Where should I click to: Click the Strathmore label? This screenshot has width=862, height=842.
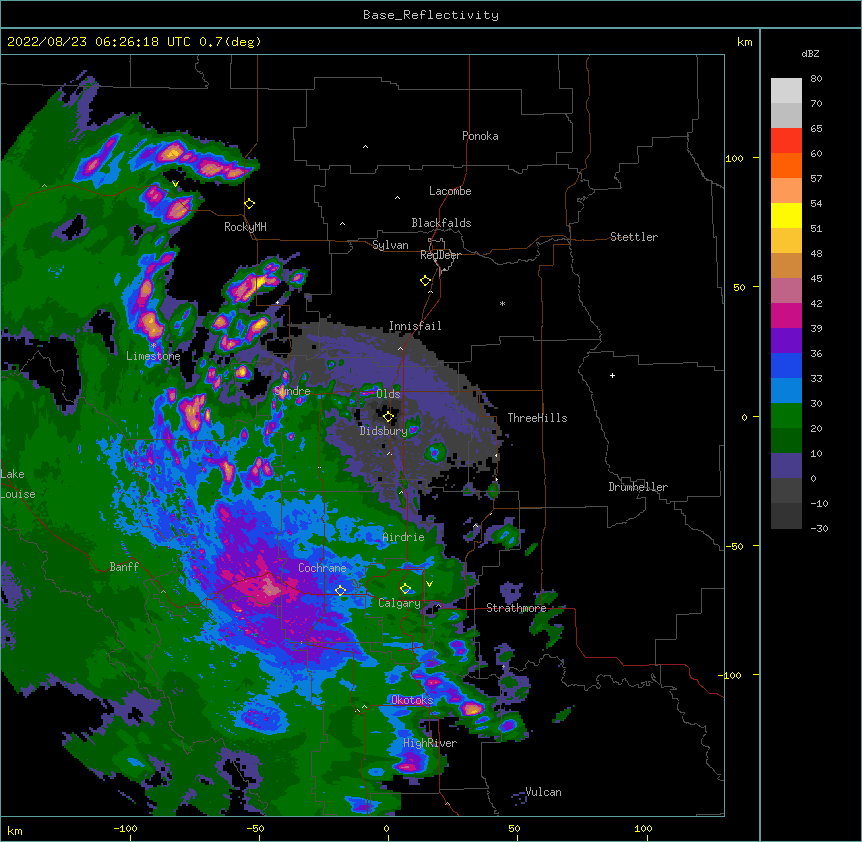click(x=516, y=608)
